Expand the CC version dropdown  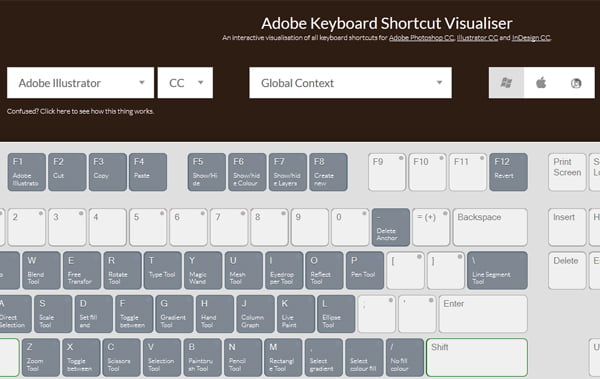point(185,83)
